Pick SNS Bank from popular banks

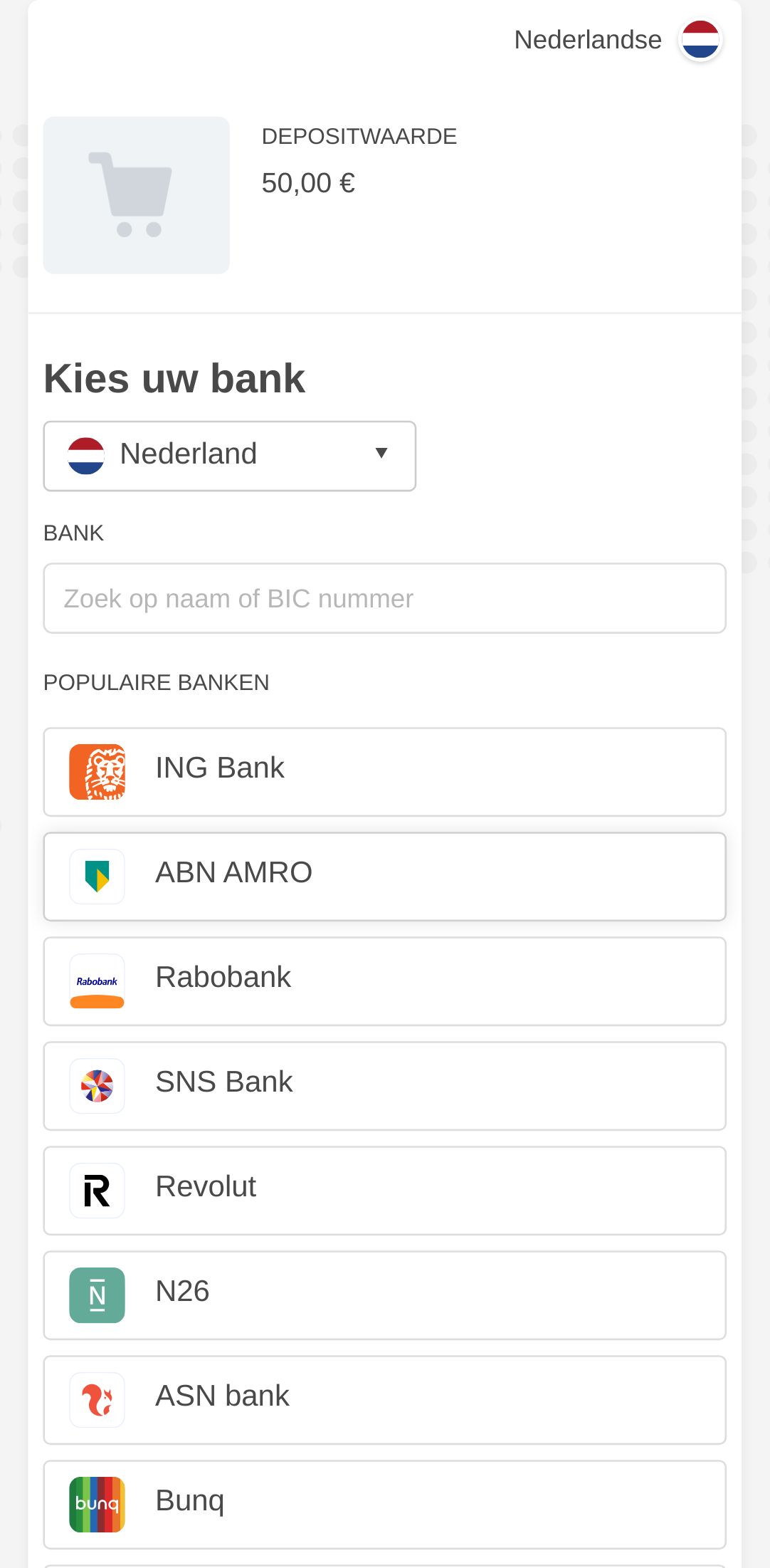tap(384, 1086)
